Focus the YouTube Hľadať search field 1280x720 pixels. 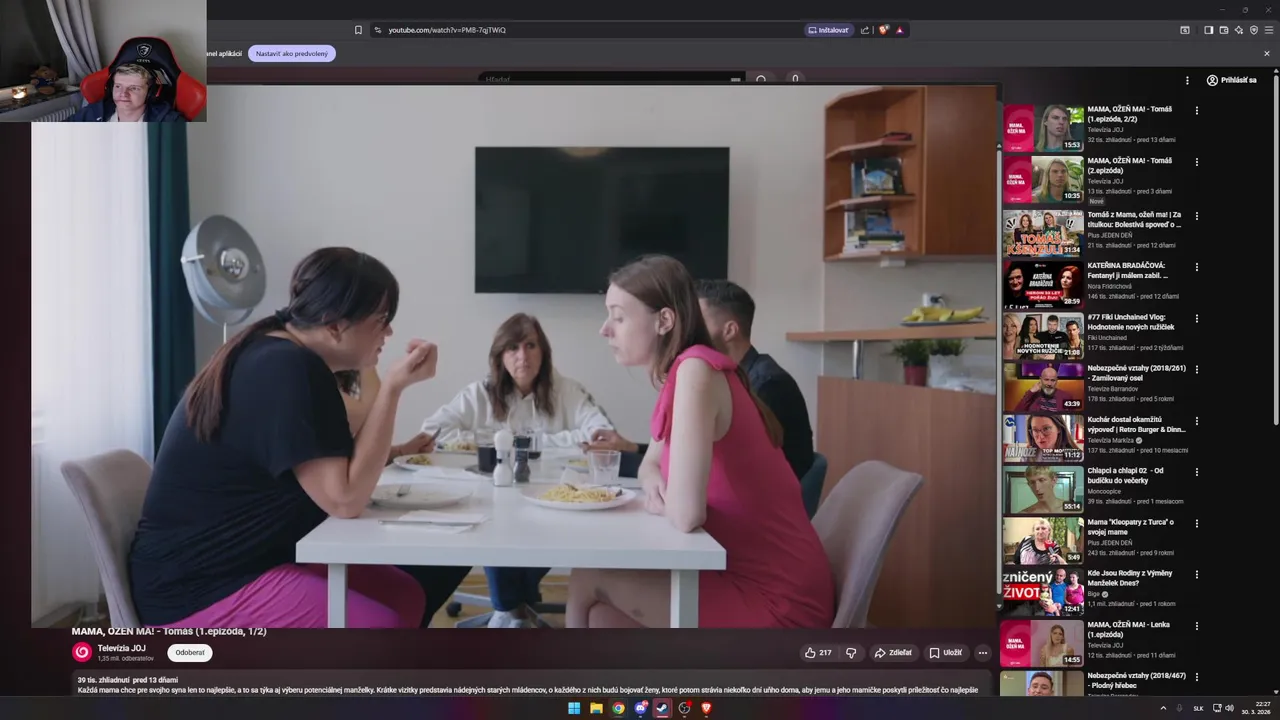tap(610, 79)
